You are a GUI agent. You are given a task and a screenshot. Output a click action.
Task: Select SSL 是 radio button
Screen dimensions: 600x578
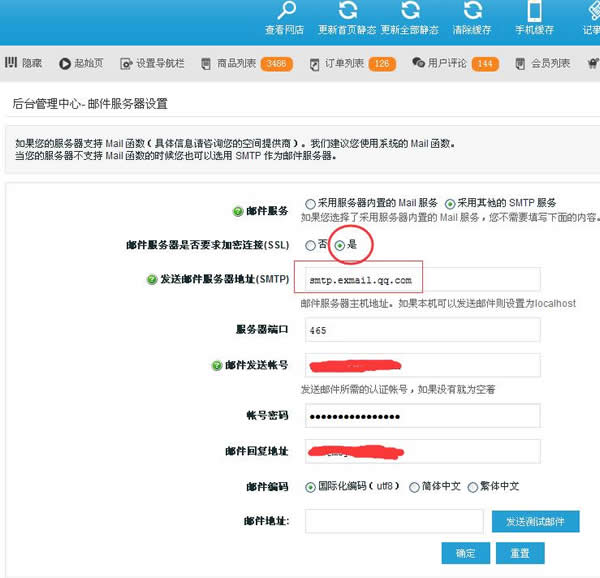[x=339, y=245]
